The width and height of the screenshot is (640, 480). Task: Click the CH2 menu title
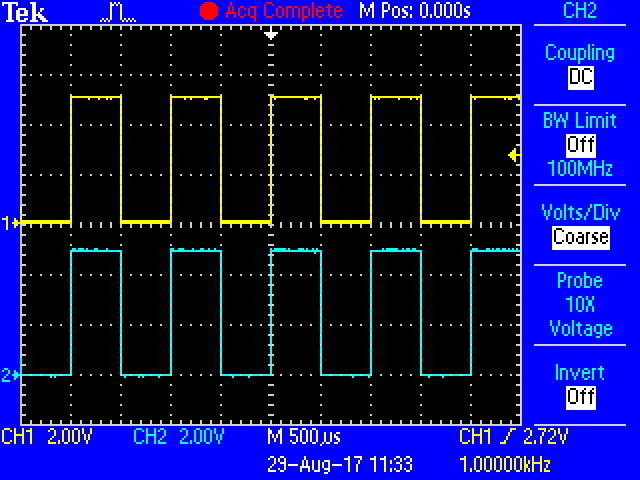tap(580, 11)
